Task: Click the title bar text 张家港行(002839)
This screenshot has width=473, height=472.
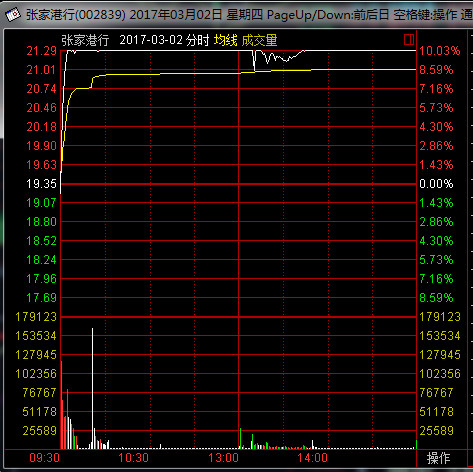Action: coord(76,15)
